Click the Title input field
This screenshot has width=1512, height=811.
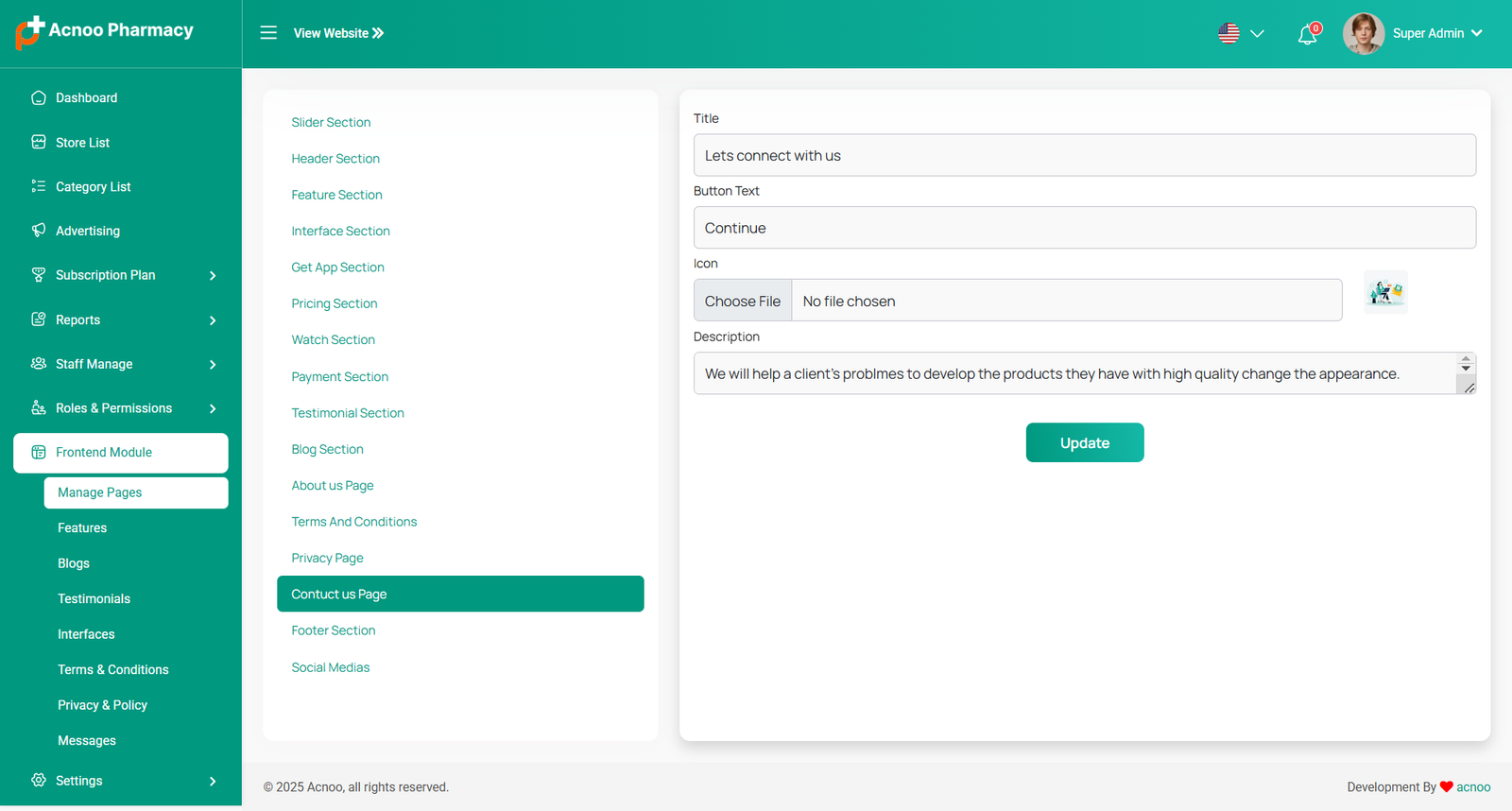point(1084,155)
